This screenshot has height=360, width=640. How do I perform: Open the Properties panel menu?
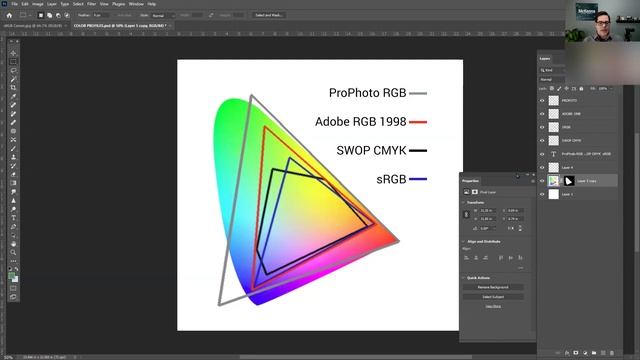point(532,181)
